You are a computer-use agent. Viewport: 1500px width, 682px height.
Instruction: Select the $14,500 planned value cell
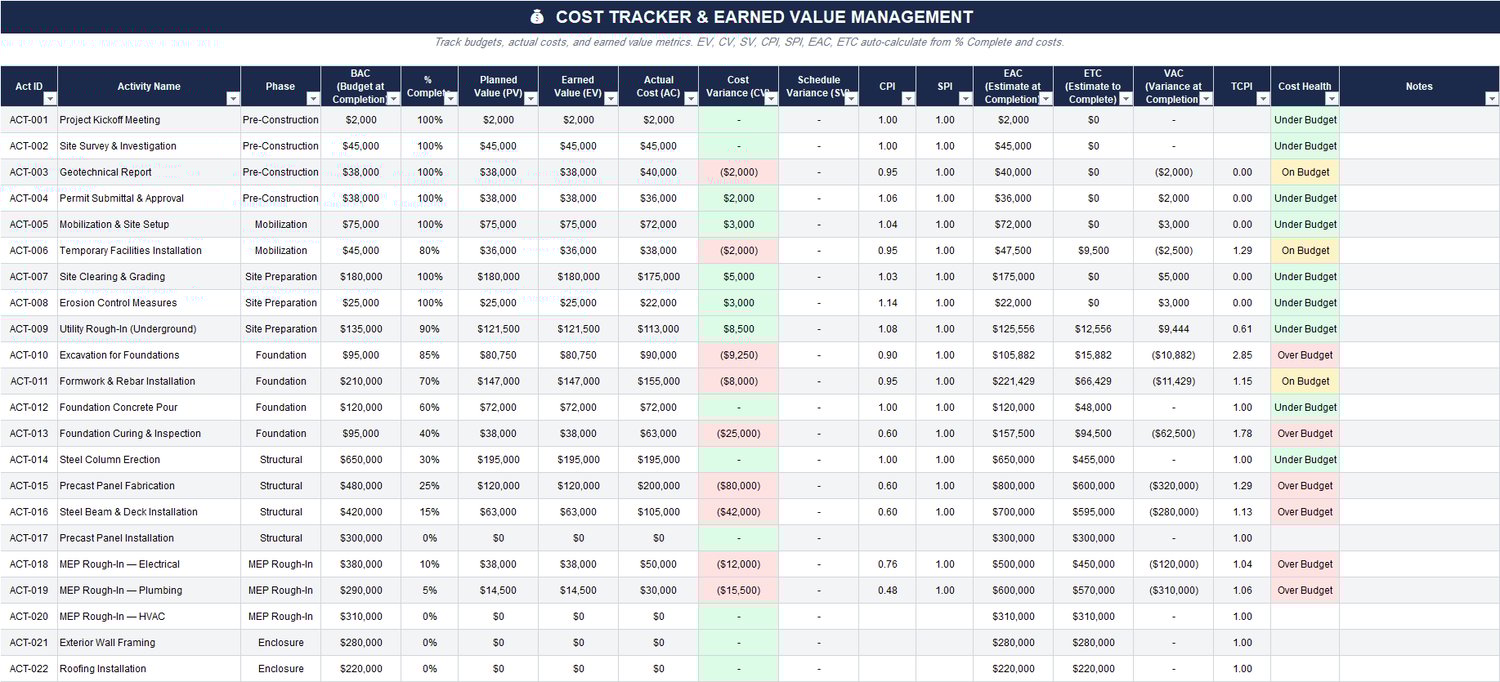498,590
